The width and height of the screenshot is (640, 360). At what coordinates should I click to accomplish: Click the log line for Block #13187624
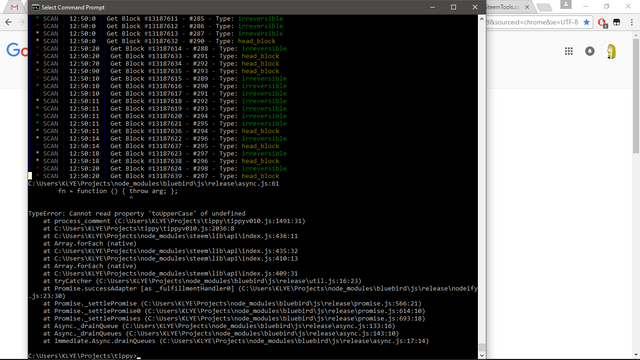pyautogui.click(x=161, y=169)
